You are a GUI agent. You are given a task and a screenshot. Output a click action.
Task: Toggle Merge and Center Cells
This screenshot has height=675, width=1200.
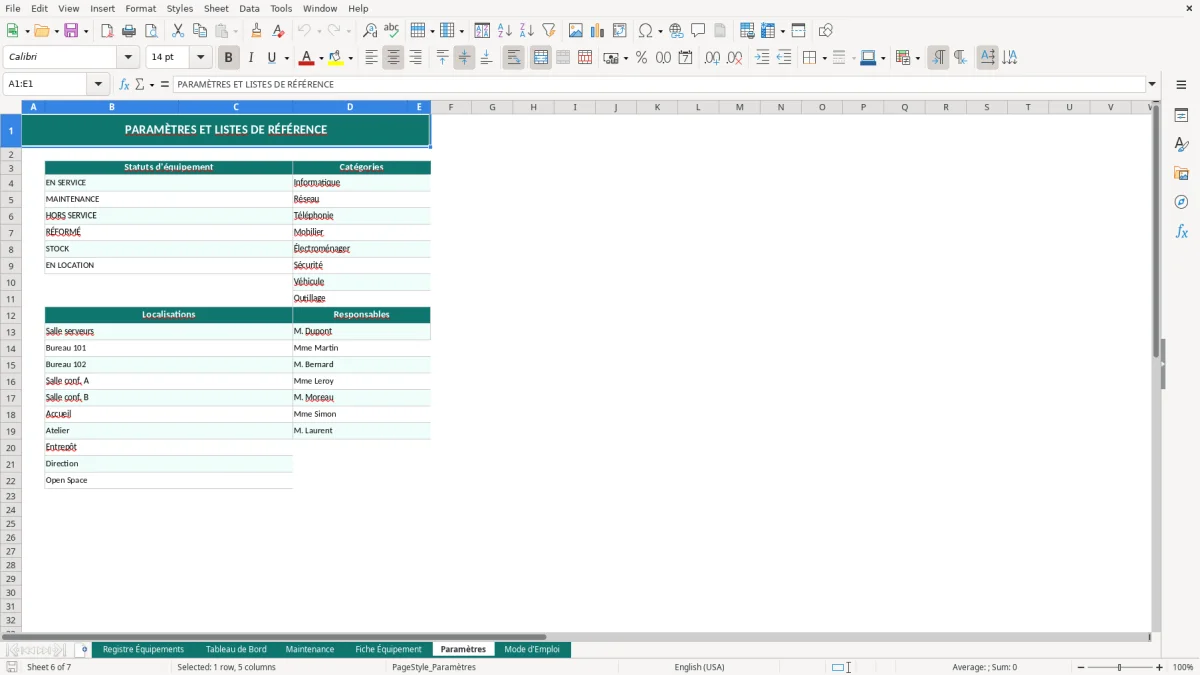click(541, 58)
